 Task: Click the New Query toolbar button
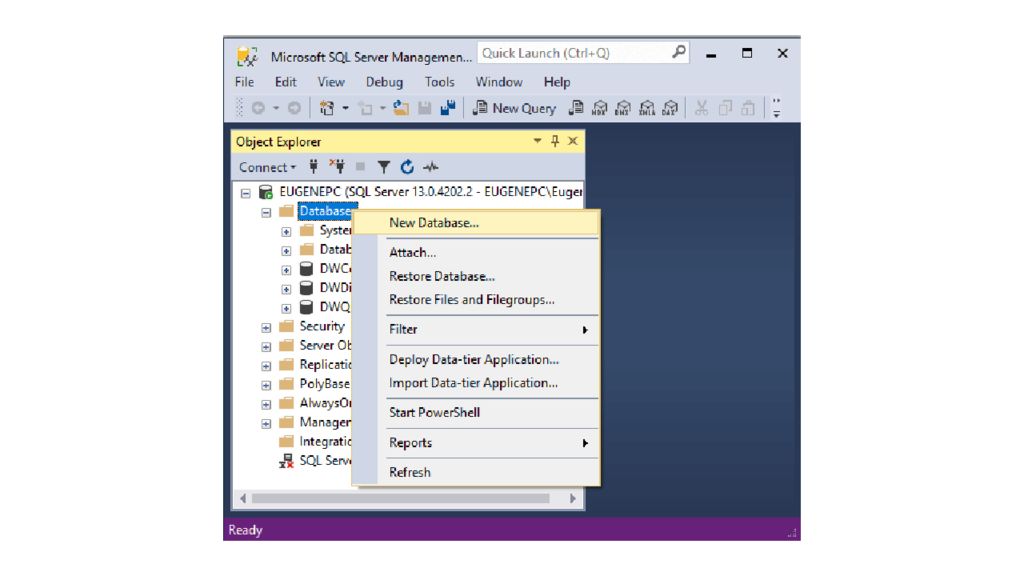pyautogui.click(x=515, y=108)
